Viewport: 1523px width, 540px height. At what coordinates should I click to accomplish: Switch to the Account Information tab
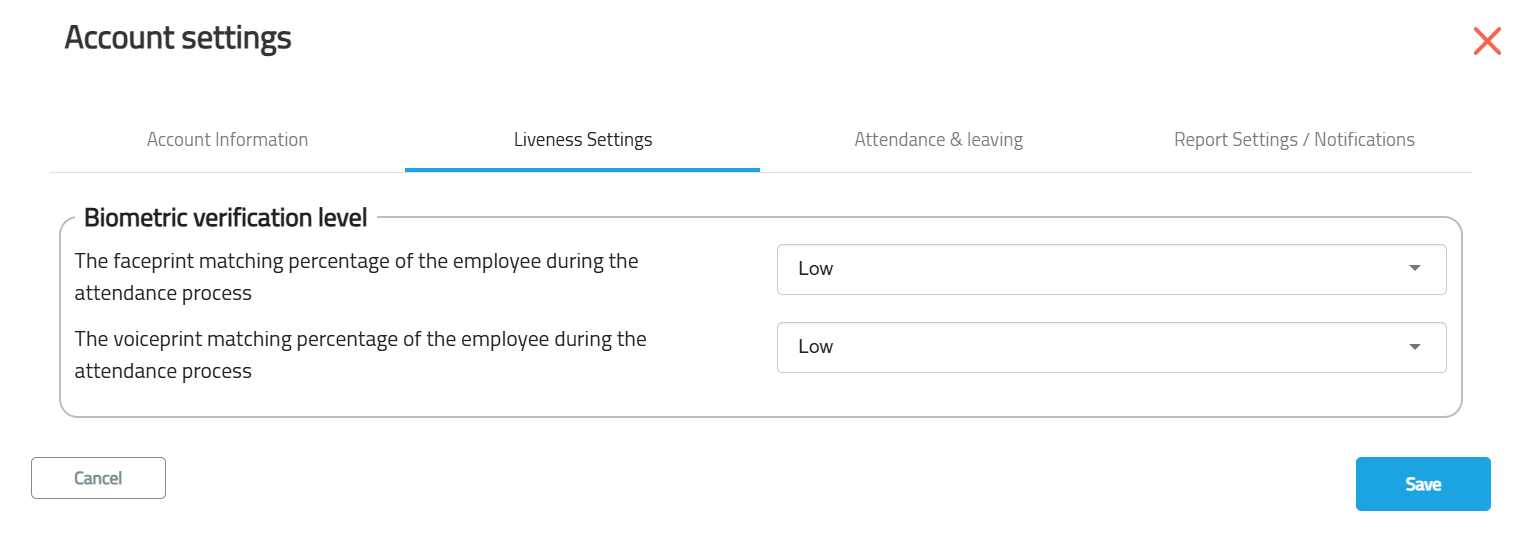(x=227, y=139)
